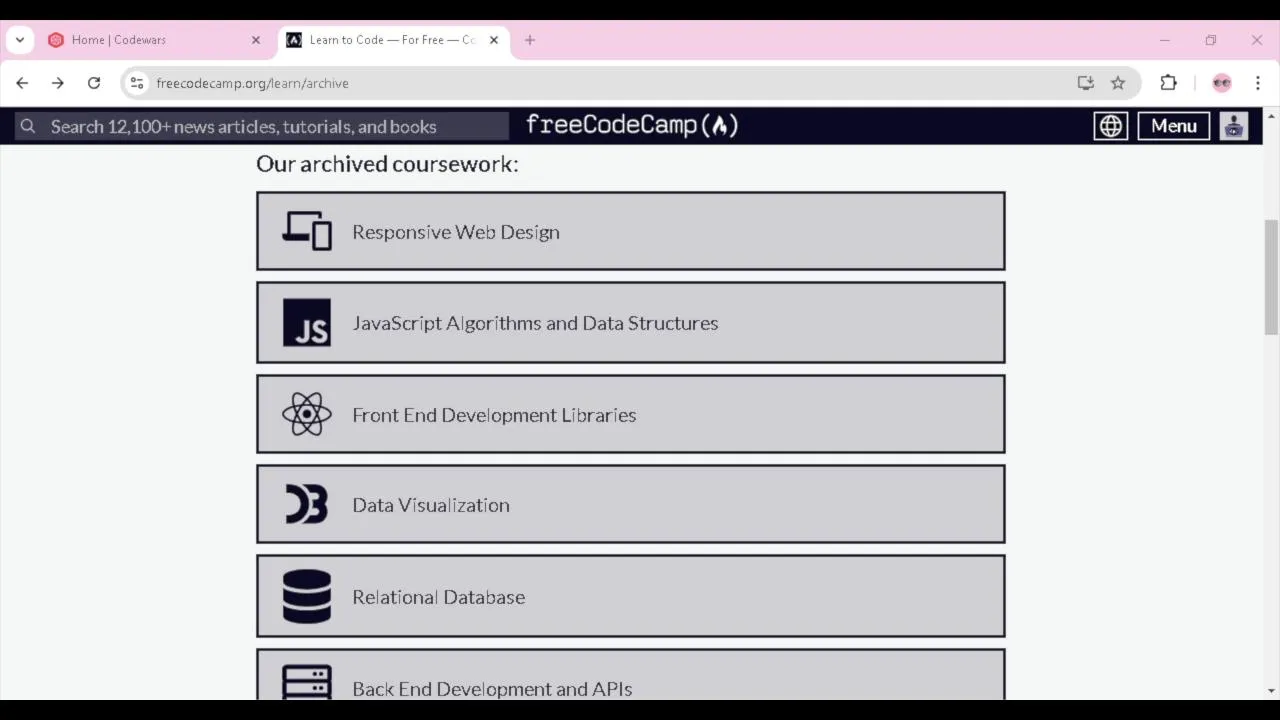
Task: Open the user avatar profile icon
Action: coord(1233,126)
